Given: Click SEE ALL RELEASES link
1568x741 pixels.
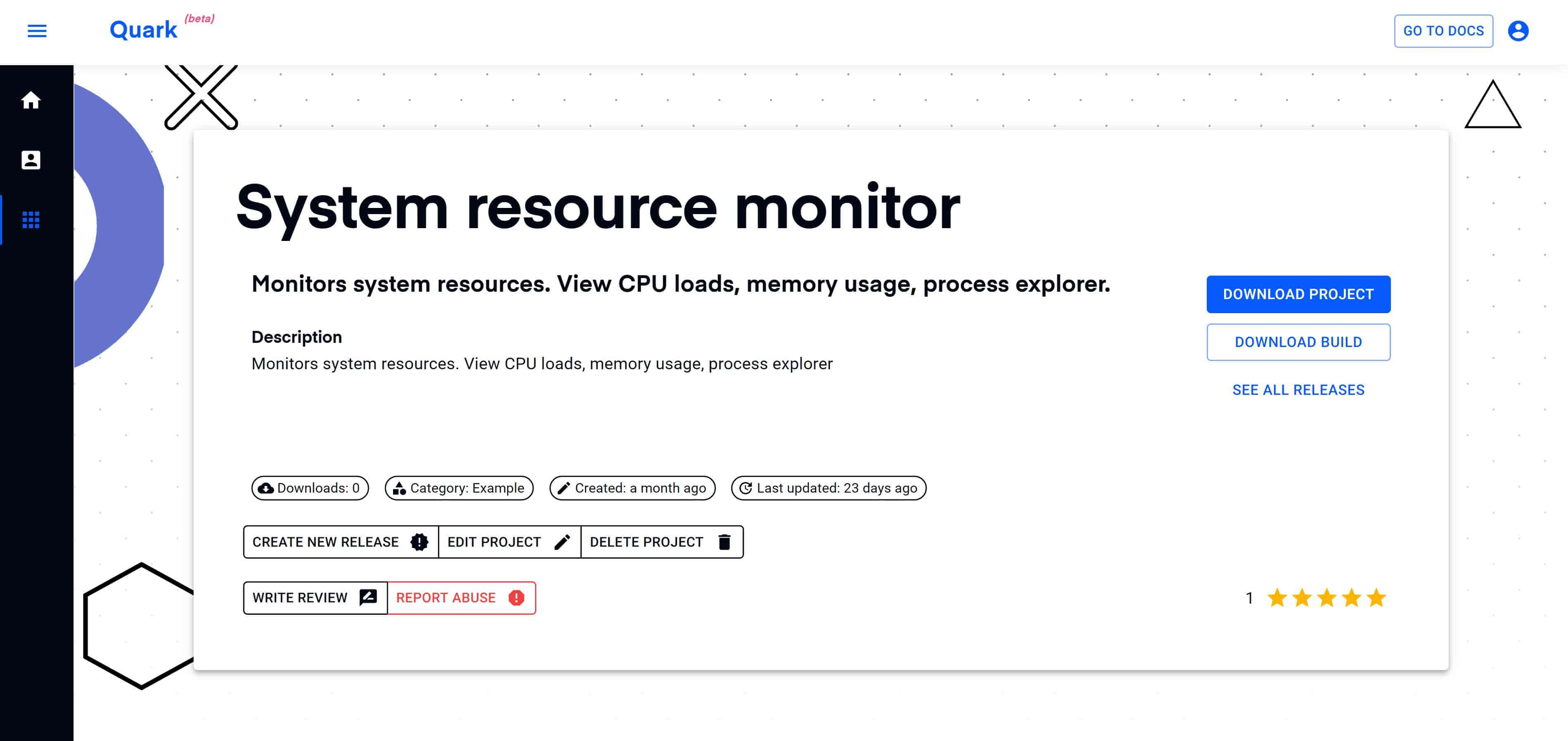Looking at the screenshot, I should 1298,389.
